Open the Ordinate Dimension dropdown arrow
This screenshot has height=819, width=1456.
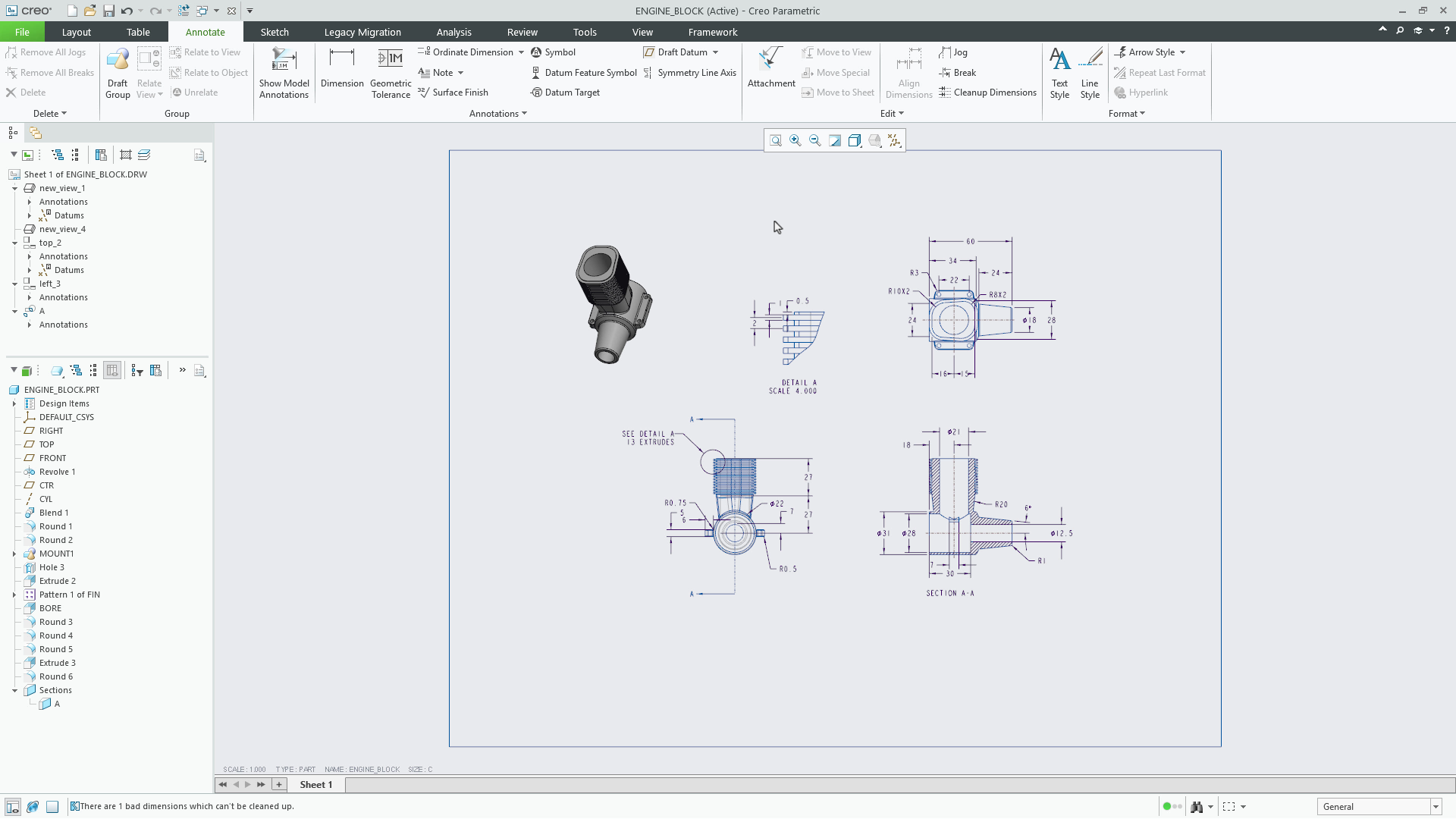point(522,52)
